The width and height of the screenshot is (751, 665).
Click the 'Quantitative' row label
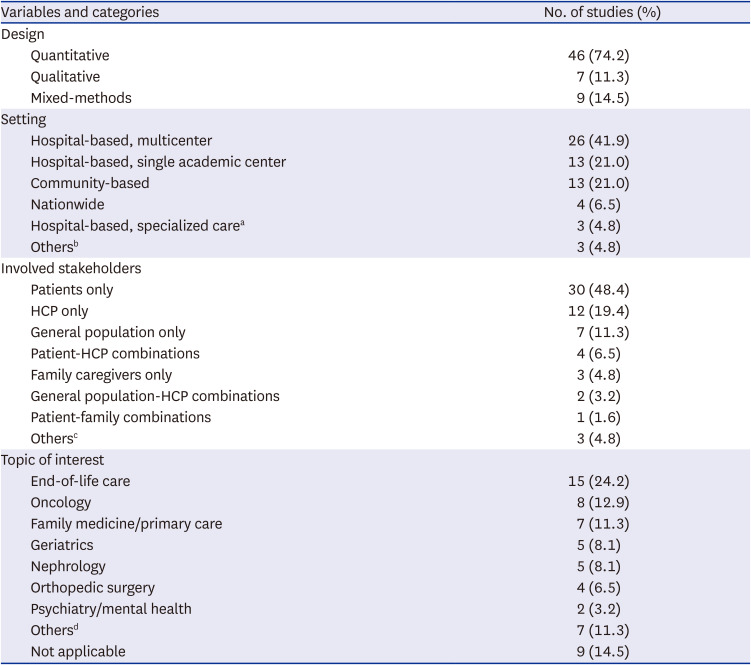pos(70,55)
